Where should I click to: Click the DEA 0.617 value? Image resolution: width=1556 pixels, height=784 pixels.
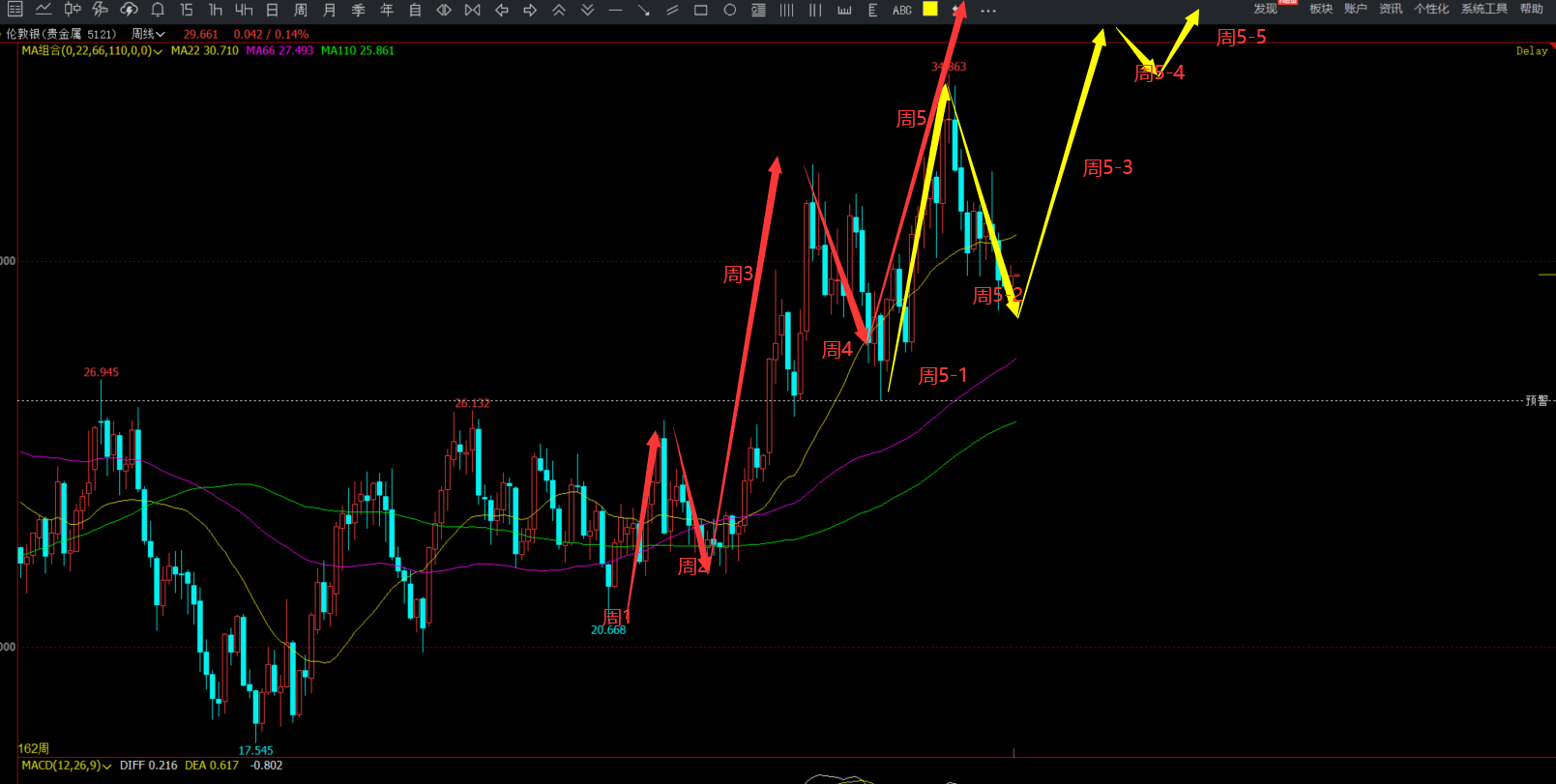coord(212,766)
